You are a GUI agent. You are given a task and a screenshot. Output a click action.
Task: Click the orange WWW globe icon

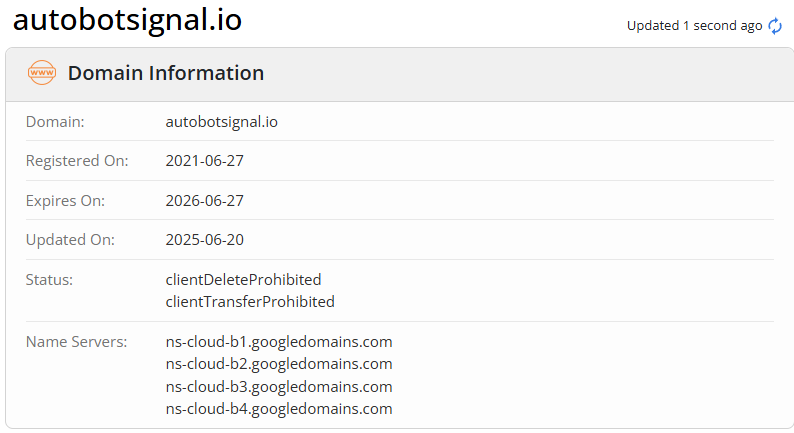click(42, 73)
